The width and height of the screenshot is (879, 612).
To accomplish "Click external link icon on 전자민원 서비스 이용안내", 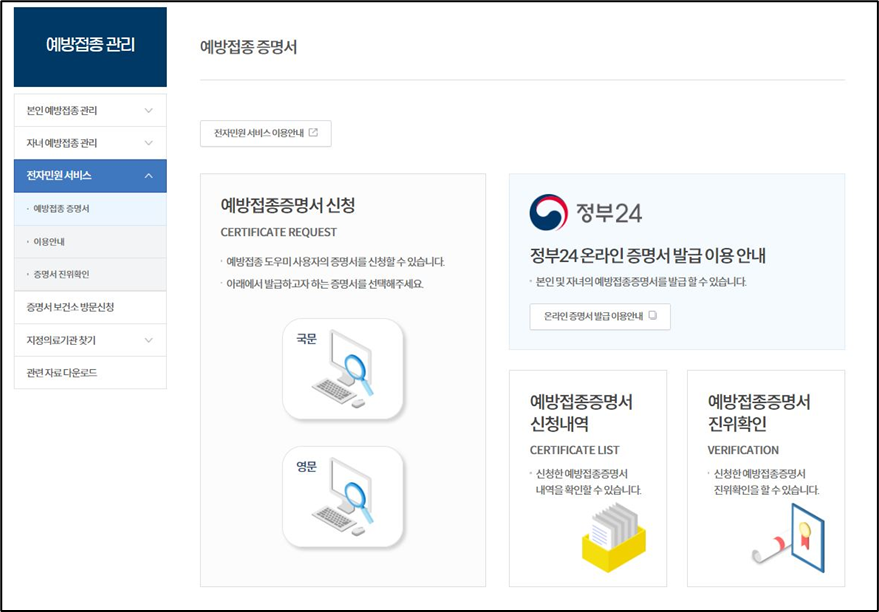I will 313,133.
